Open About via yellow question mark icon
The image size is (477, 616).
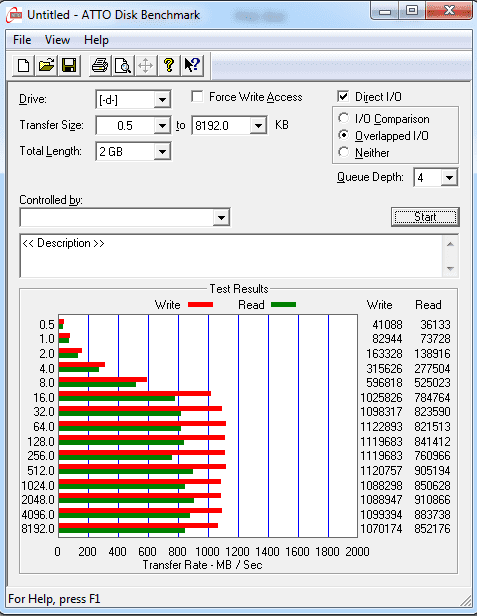(169, 65)
